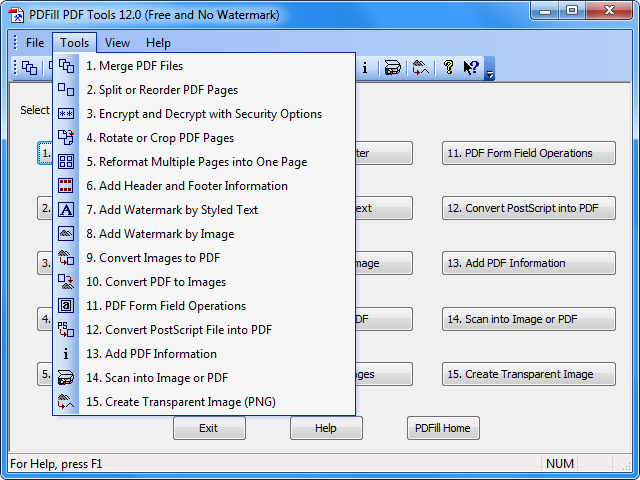
Task: Click the Exit button
Action: coord(209,428)
